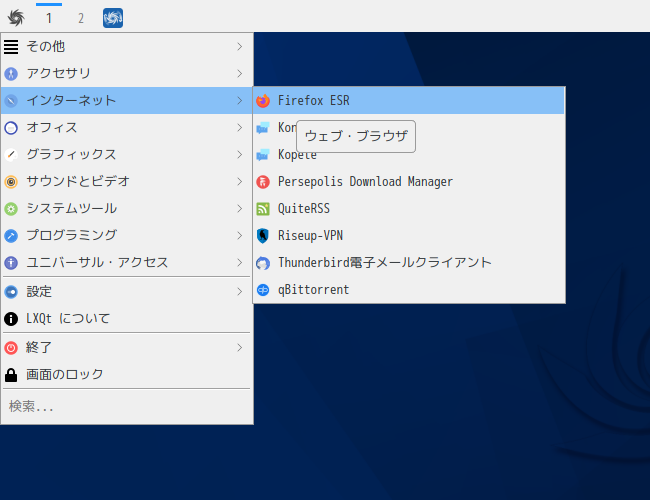Launch qBittorrent
The width and height of the screenshot is (650, 500).
pyautogui.click(x=409, y=289)
